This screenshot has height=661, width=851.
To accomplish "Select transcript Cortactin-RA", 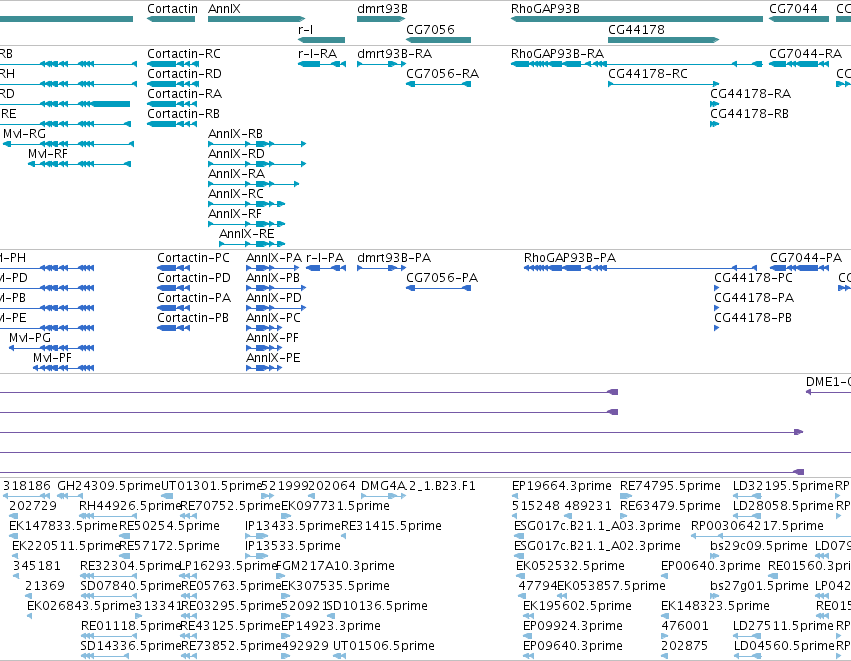I will click(x=184, y=94).
